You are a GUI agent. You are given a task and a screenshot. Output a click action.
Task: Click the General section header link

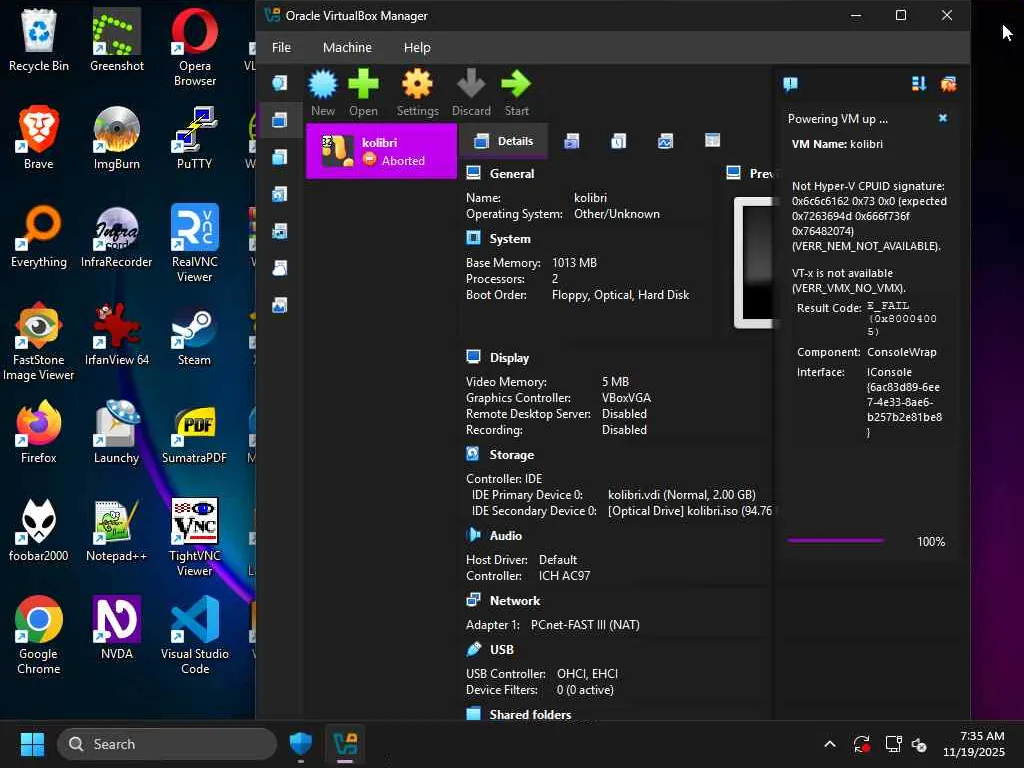click(511, 173)
